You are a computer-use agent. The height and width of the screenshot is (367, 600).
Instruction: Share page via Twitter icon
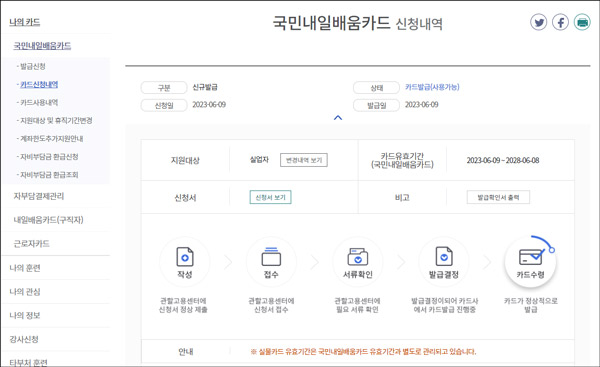tap(538, 23)
